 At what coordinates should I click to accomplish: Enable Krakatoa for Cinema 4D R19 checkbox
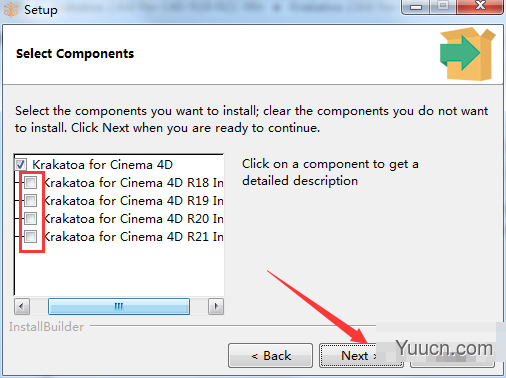(31, 200)
